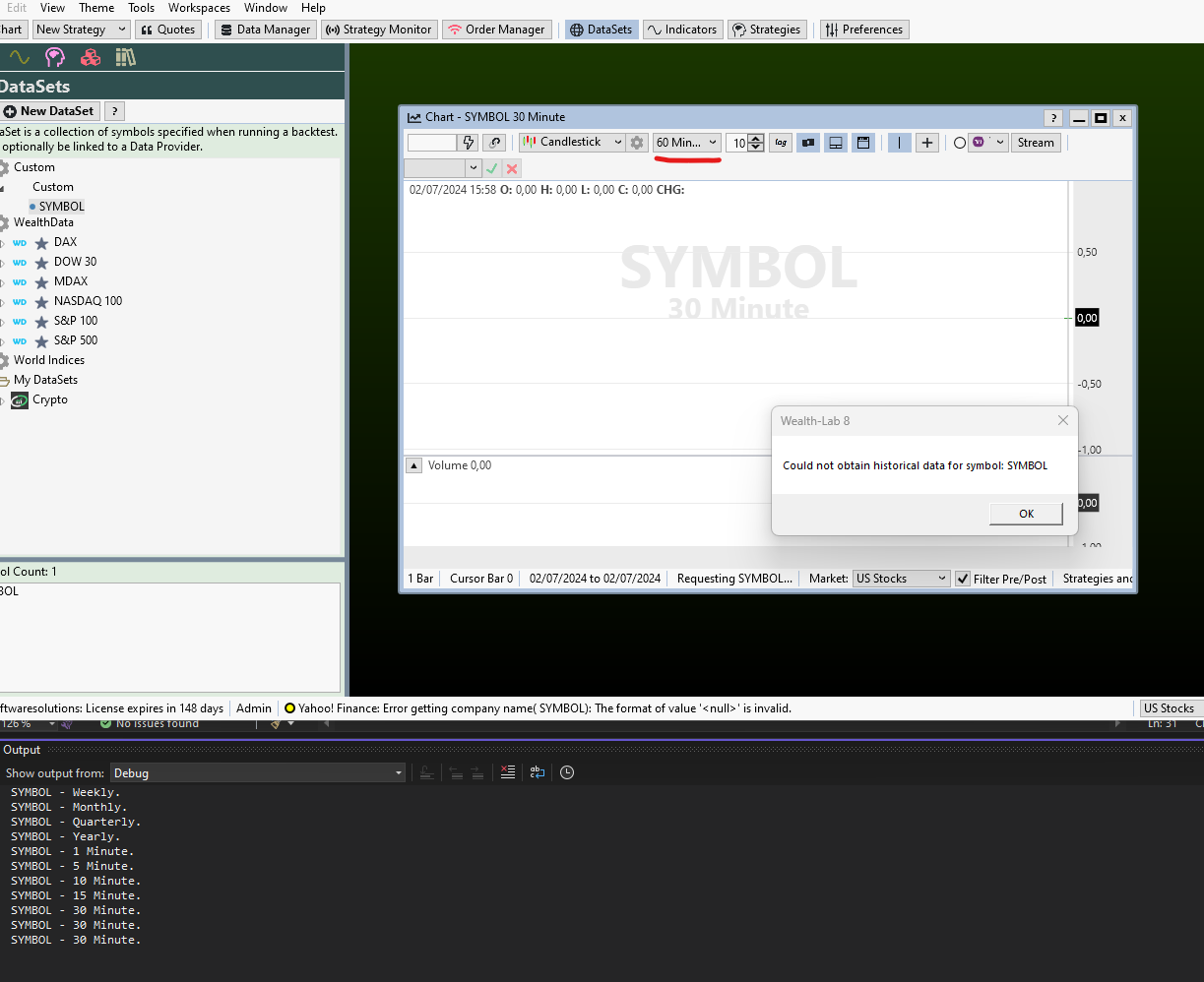Click the Crypto dataset icon
Image resolution: width=1204 pixels, height=982 pixels.
20,399
